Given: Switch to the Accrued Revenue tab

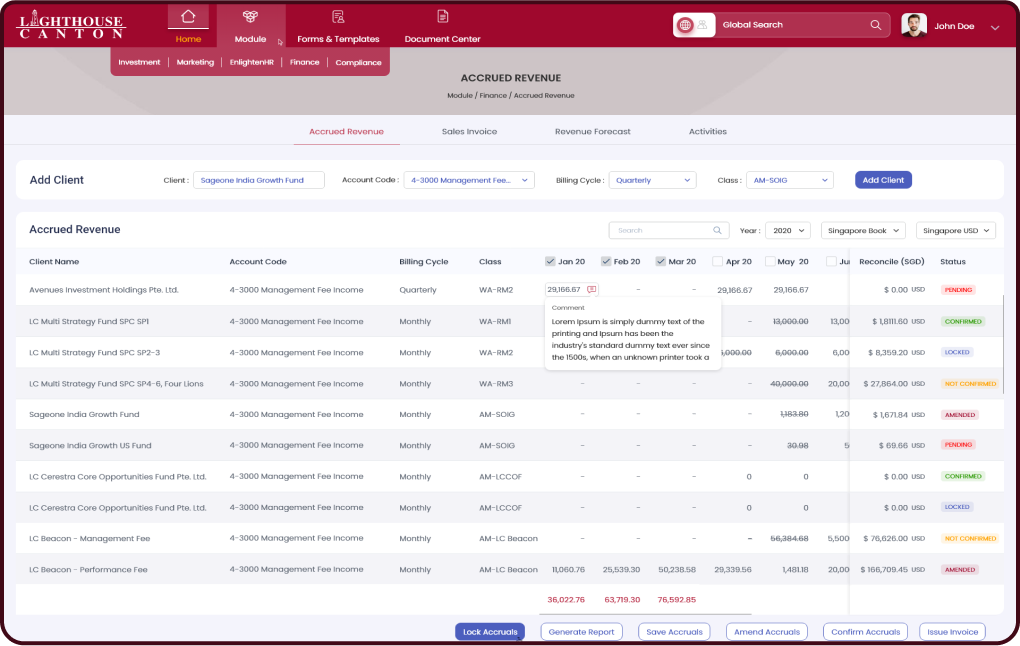Looking at the screenshot, I should pos(346,131).
